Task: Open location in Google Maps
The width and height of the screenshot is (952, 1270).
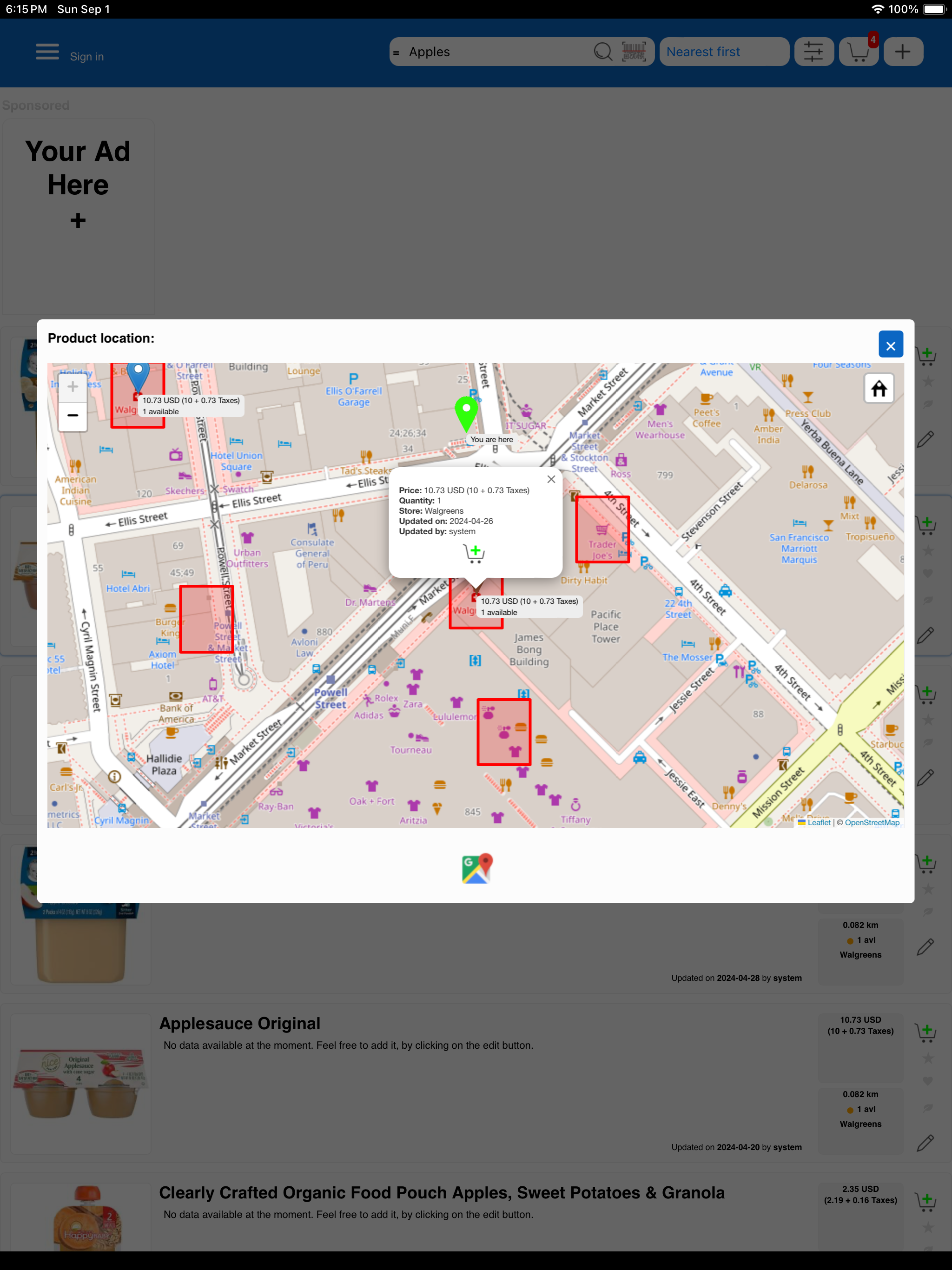Action: coord(476,867)
